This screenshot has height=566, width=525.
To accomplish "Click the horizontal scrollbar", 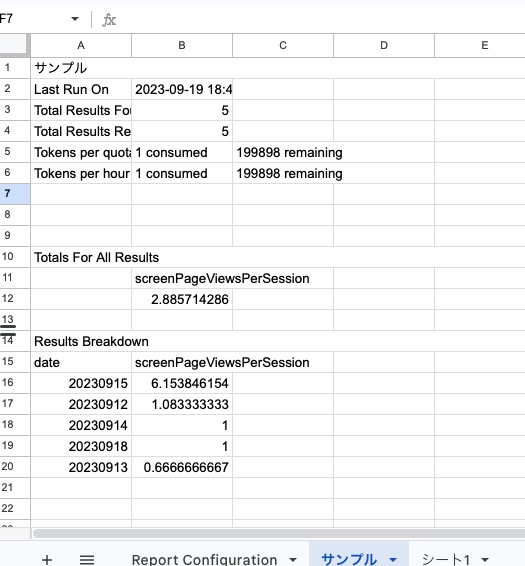I will tap(278, 534).
